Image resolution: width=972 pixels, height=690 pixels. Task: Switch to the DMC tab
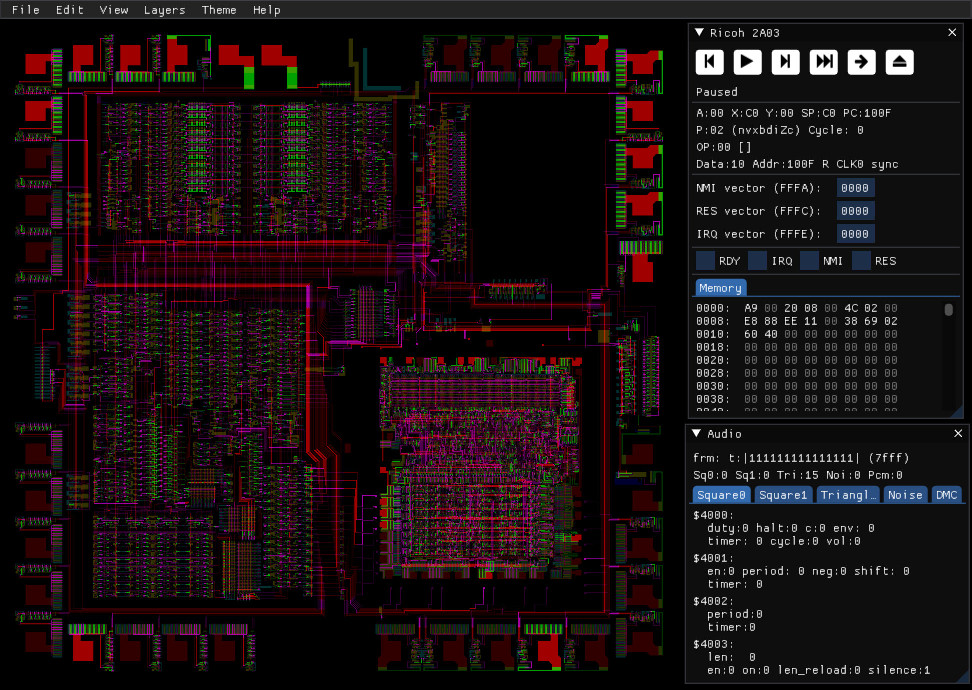click(x=947, y=495)
